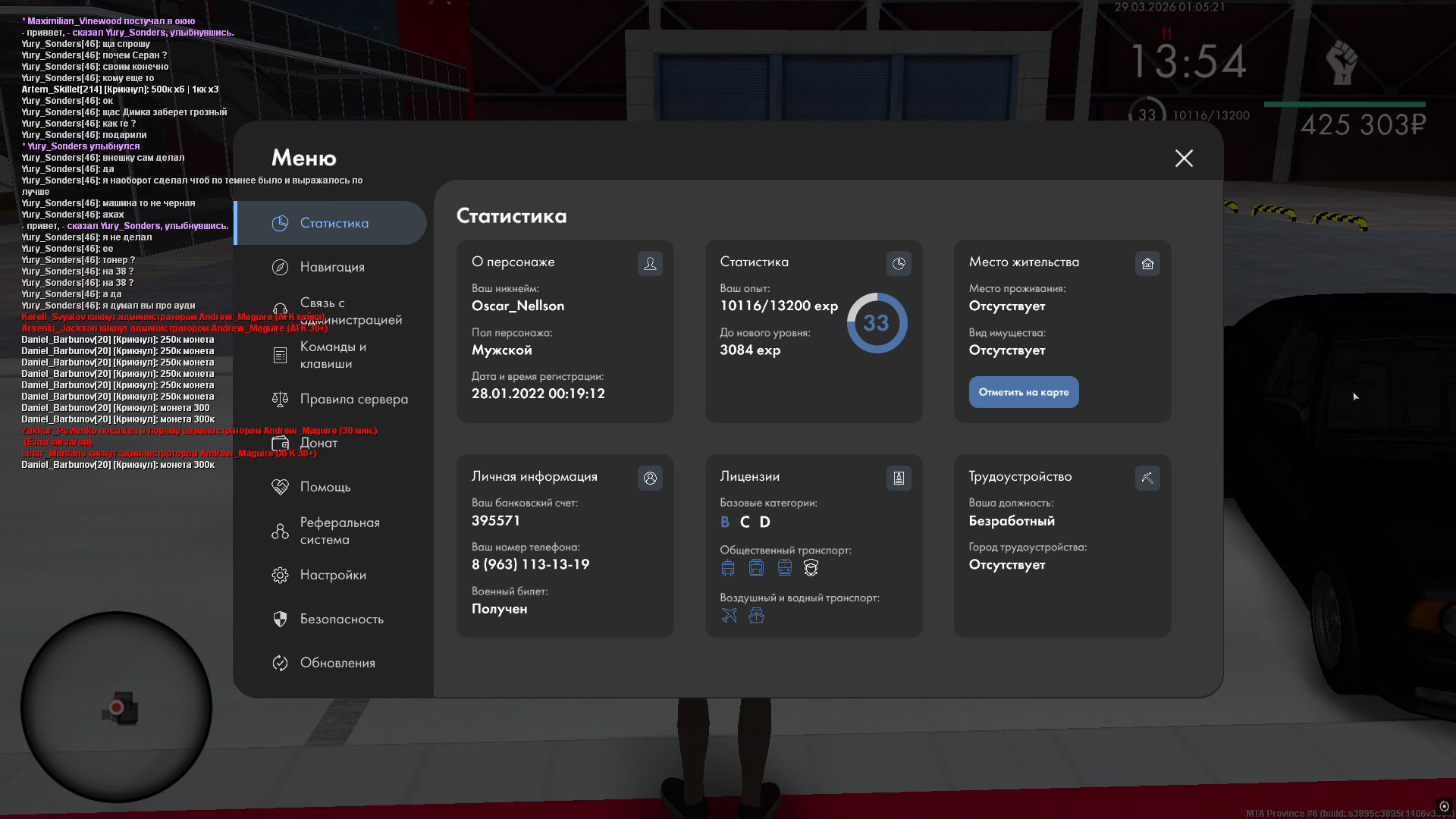Select the Безопасность menu entry

click(341, 619)
